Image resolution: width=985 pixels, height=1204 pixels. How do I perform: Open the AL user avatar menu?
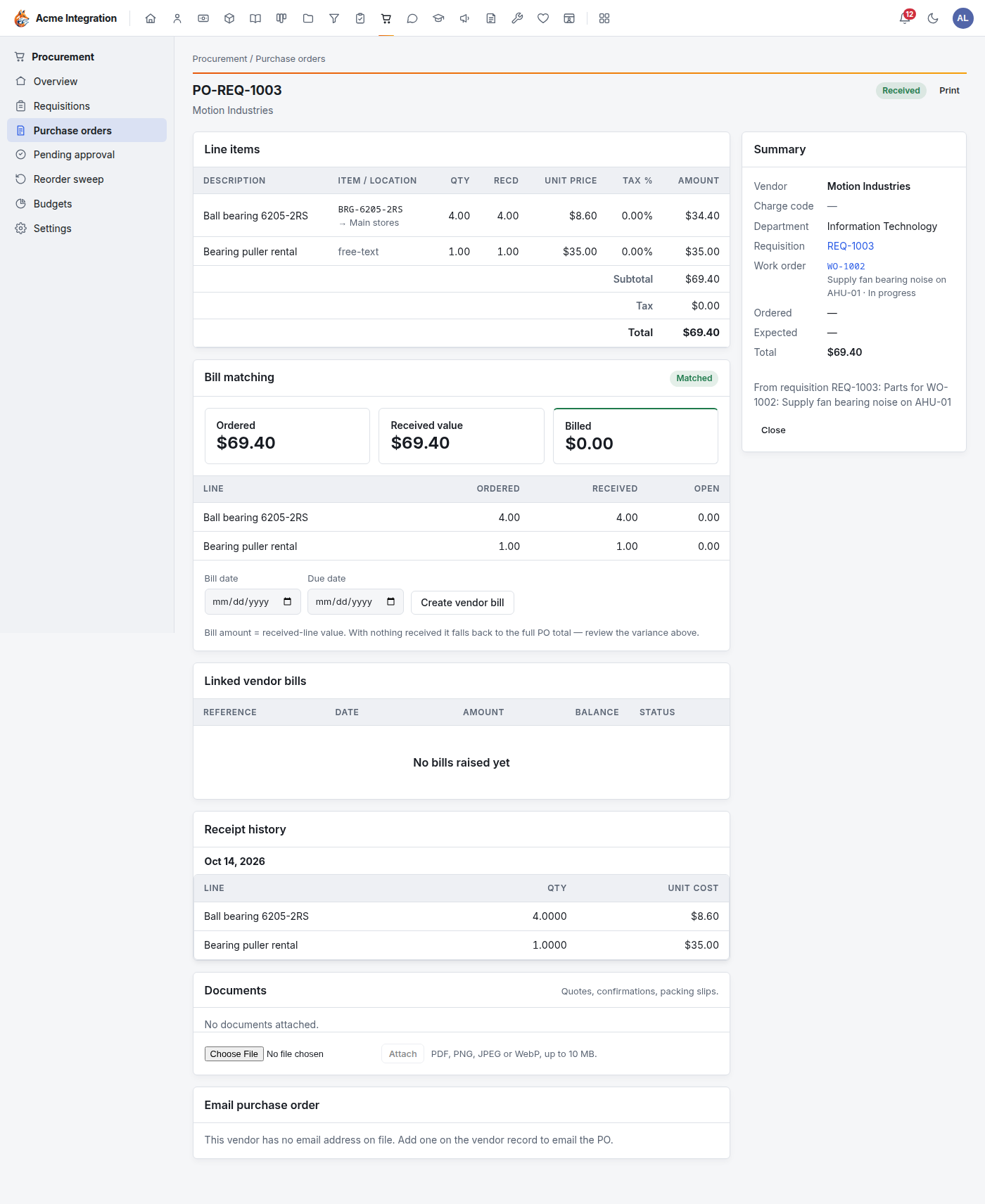[962, 18]
